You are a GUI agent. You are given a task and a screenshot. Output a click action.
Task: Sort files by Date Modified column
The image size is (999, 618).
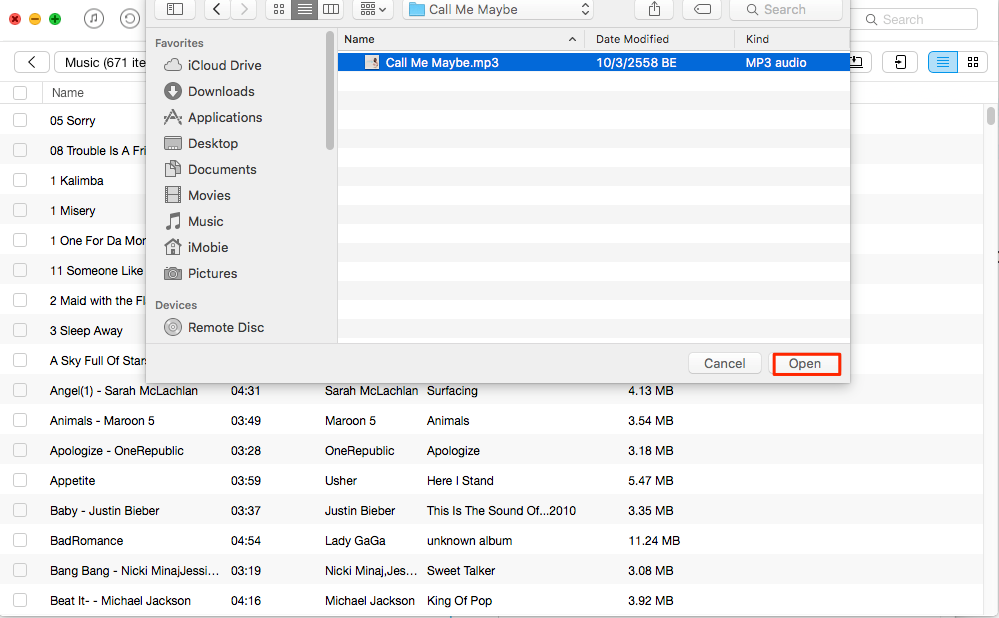pos(659,39)
